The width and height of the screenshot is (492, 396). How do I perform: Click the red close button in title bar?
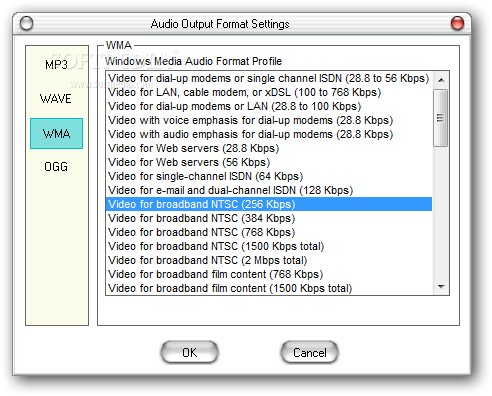457,24
